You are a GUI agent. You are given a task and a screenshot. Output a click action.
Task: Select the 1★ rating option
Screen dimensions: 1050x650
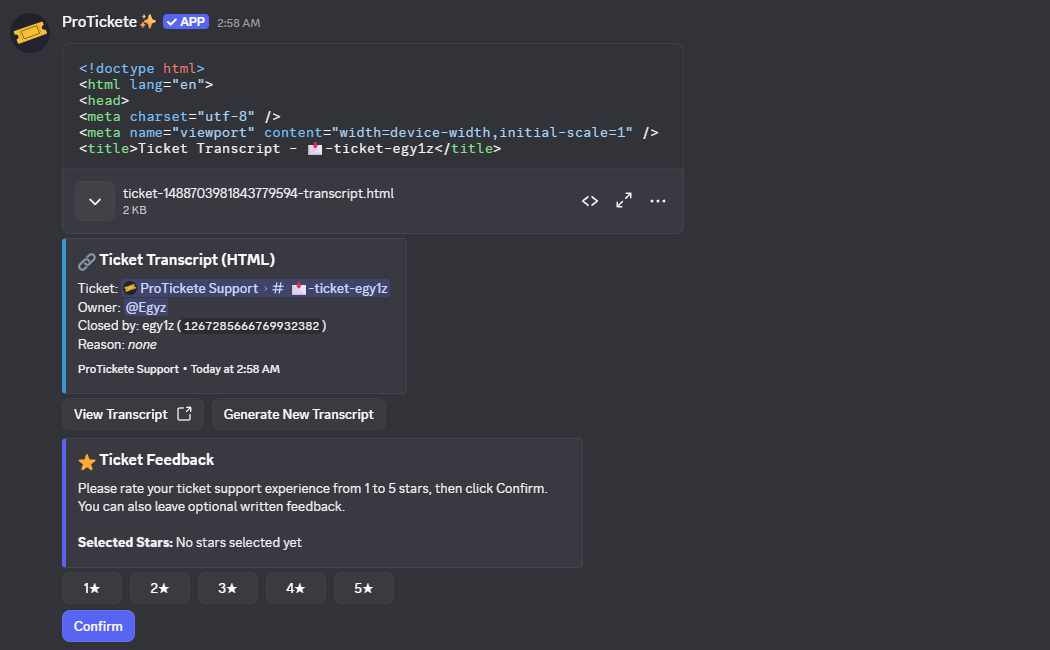coord(92,589)
